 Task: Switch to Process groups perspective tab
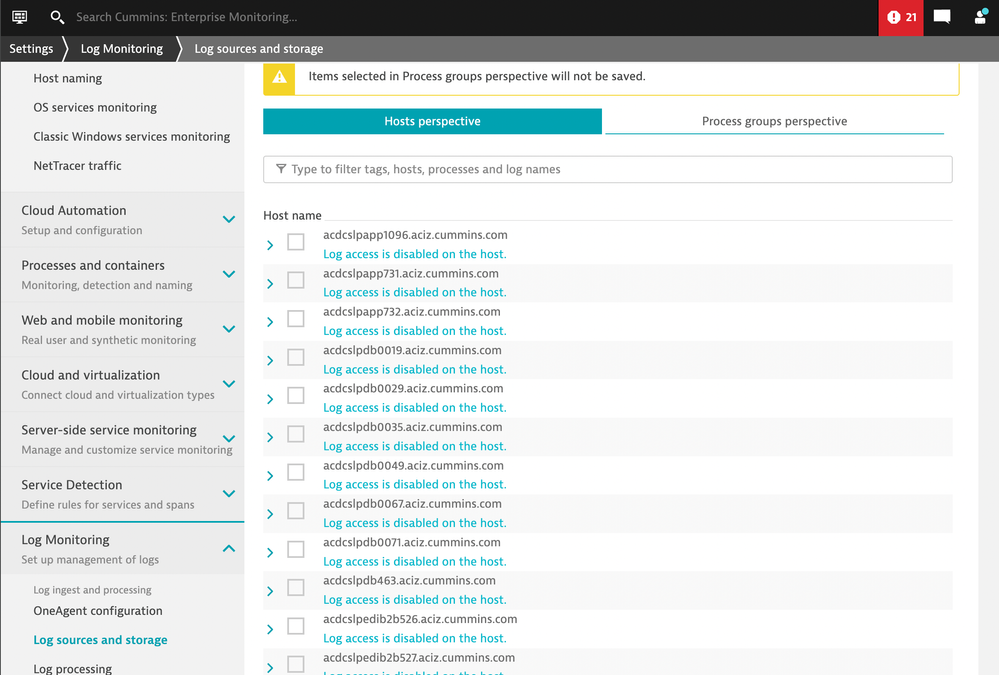click(x=774, y=121)
